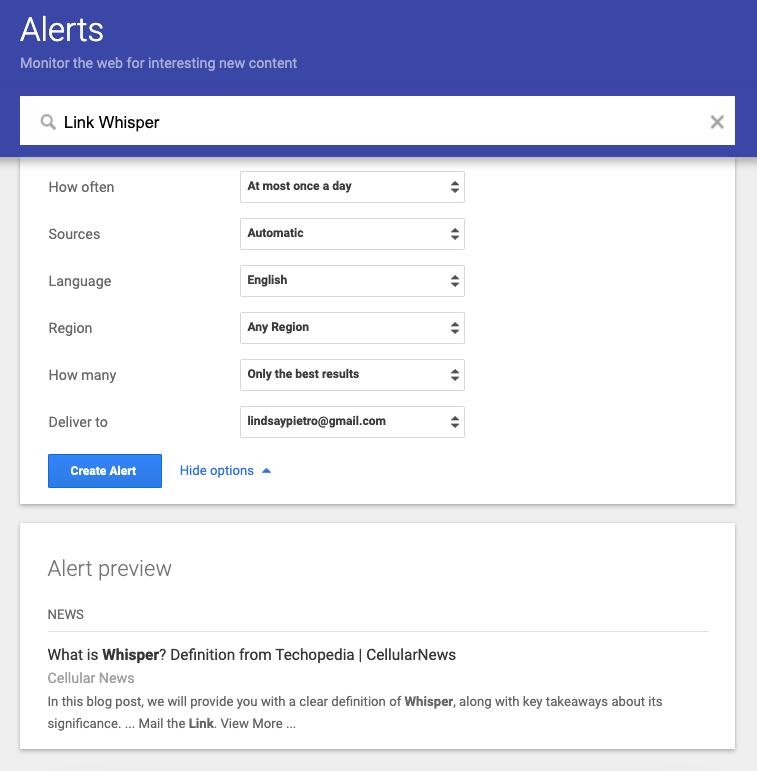Viewport: 757px width, 771px height.
Task: Open the What is Whisper news headline
Action: (x=252, y=655)
